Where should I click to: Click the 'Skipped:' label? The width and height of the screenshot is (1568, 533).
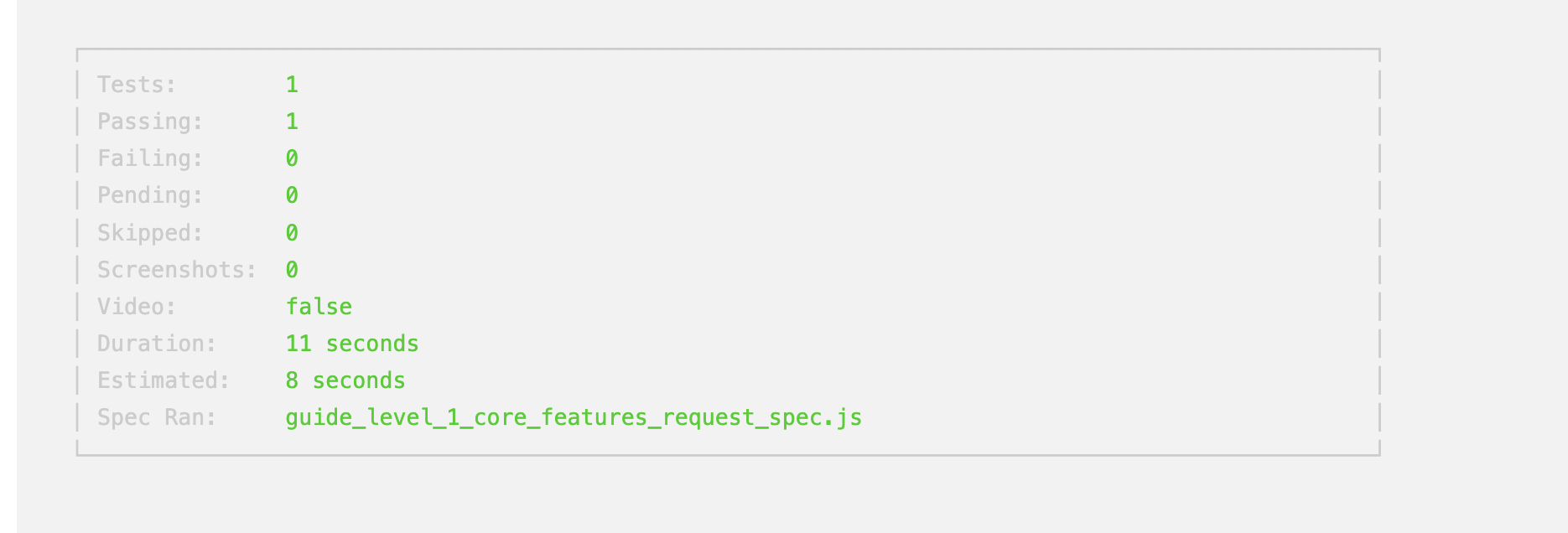point(150,233)
